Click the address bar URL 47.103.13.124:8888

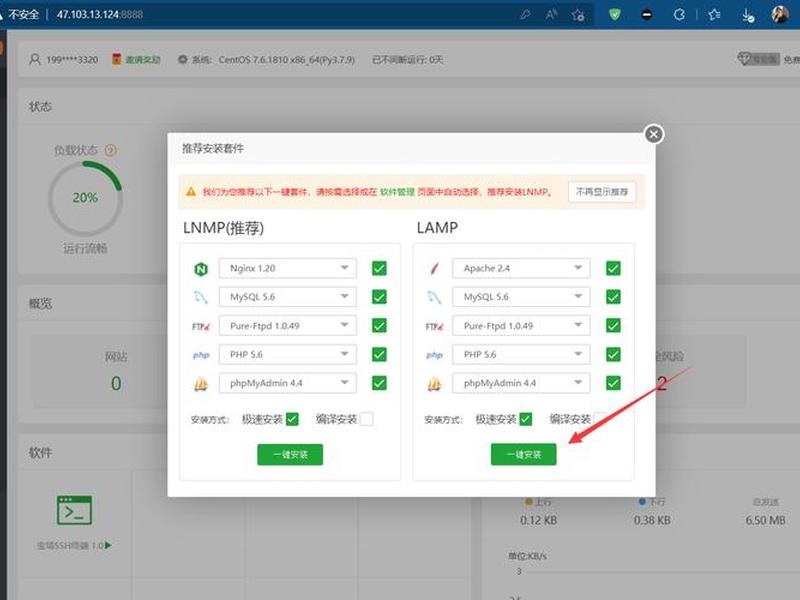point(99,14)
